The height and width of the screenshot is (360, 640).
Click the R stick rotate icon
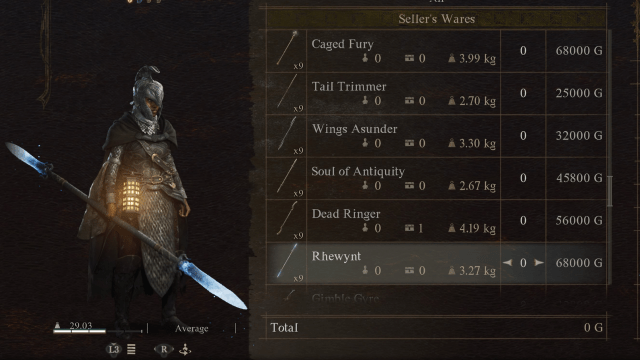[x=164, y=349]
